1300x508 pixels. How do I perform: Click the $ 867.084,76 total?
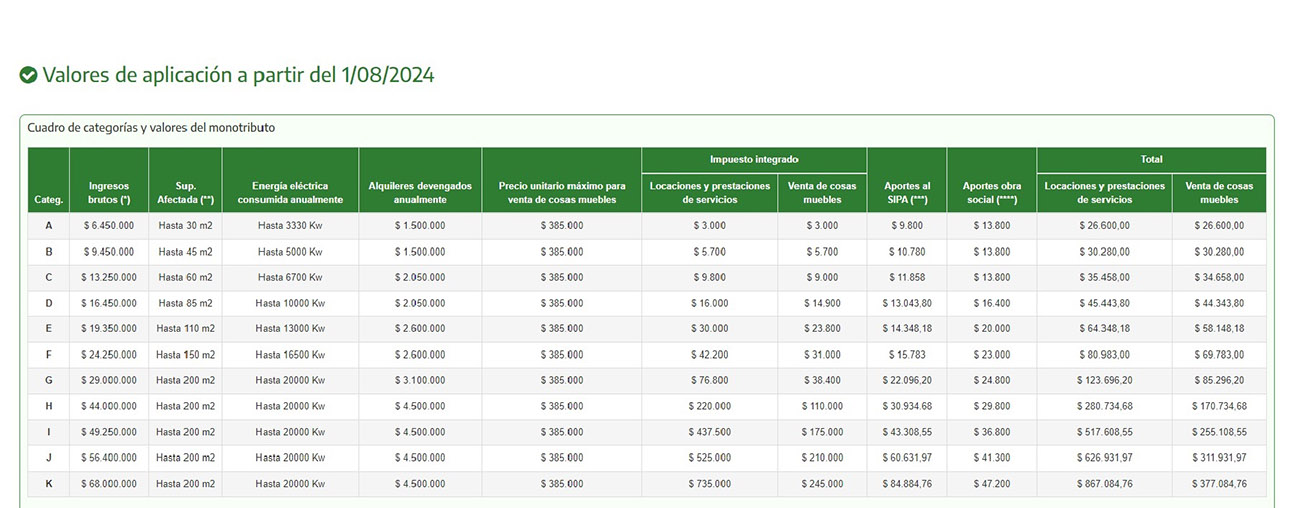[x=1105, y=484]
